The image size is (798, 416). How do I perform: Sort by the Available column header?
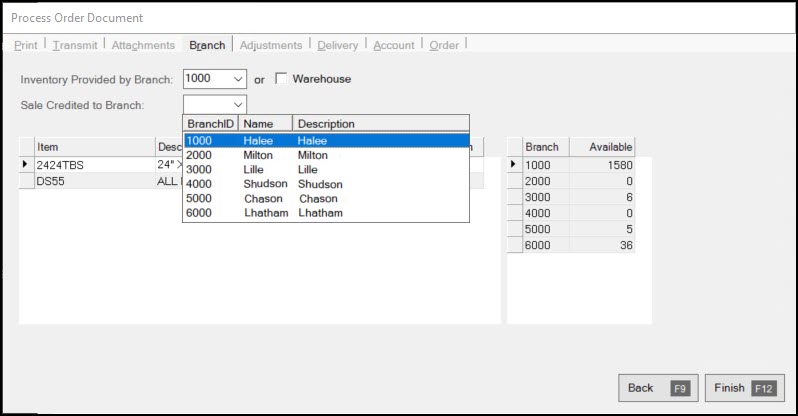(x=602, y=147)
